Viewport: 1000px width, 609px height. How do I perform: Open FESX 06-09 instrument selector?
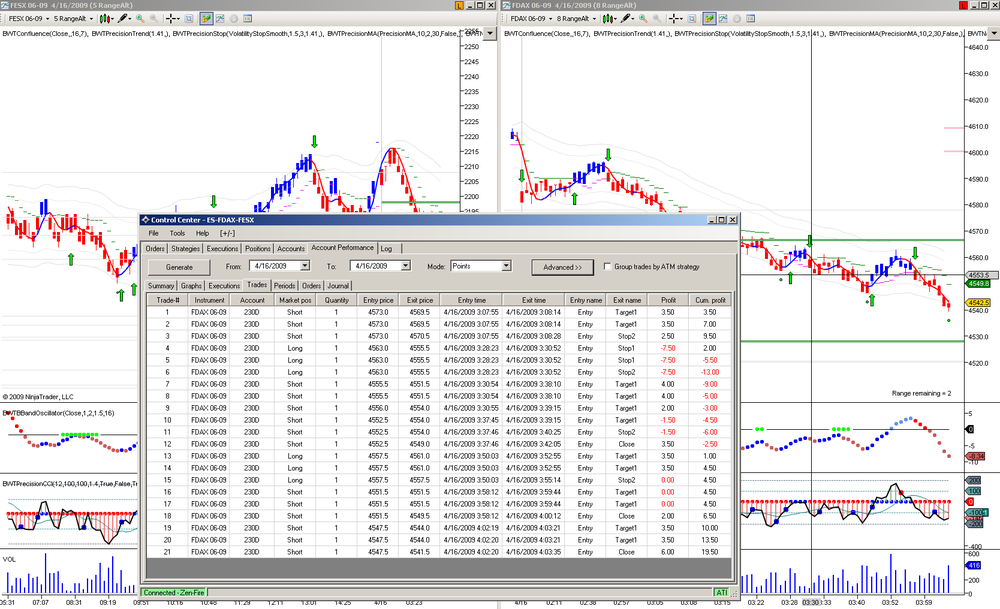point(27,18)
